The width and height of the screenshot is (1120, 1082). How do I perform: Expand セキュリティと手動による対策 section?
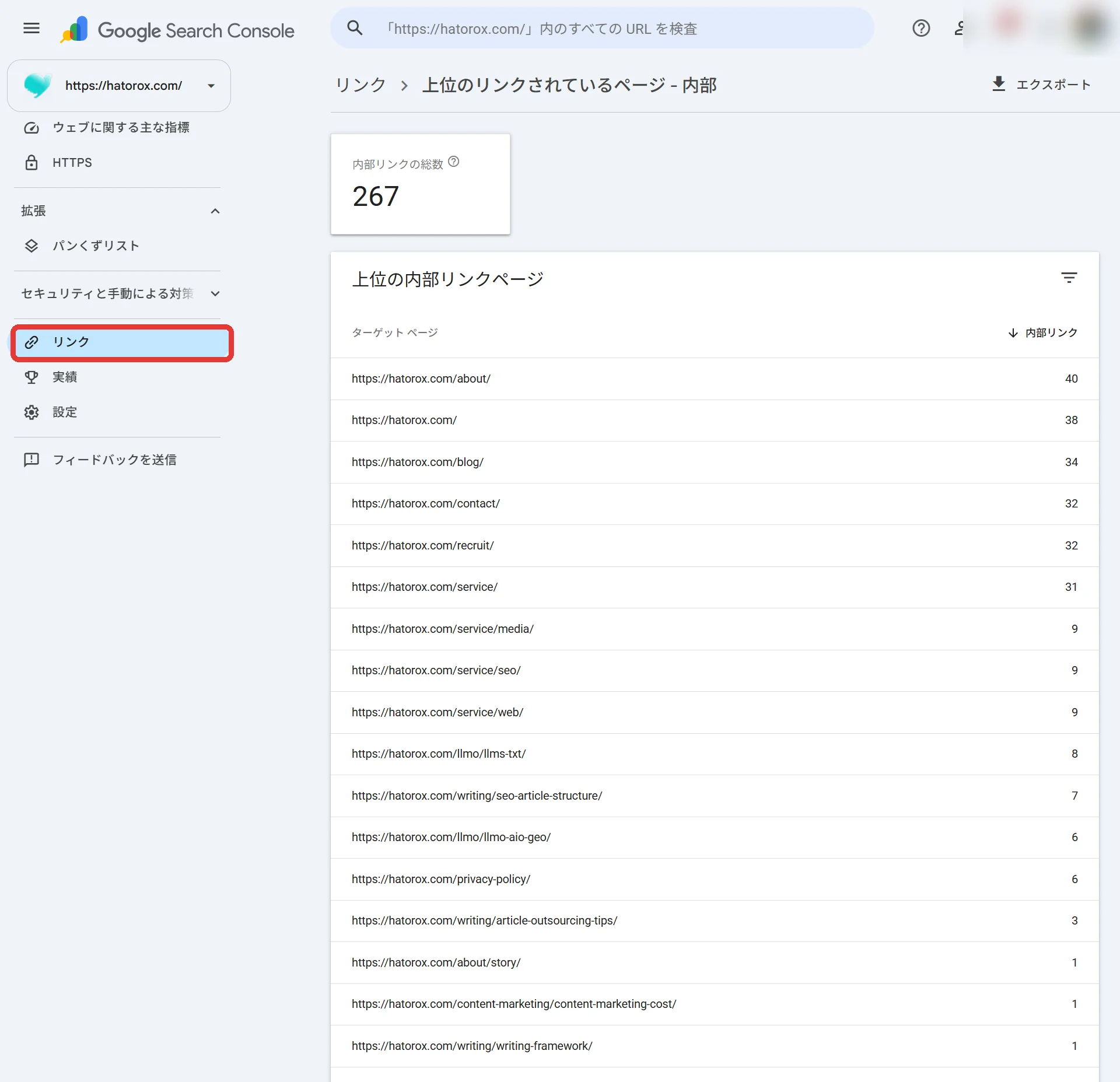point(215,294)
